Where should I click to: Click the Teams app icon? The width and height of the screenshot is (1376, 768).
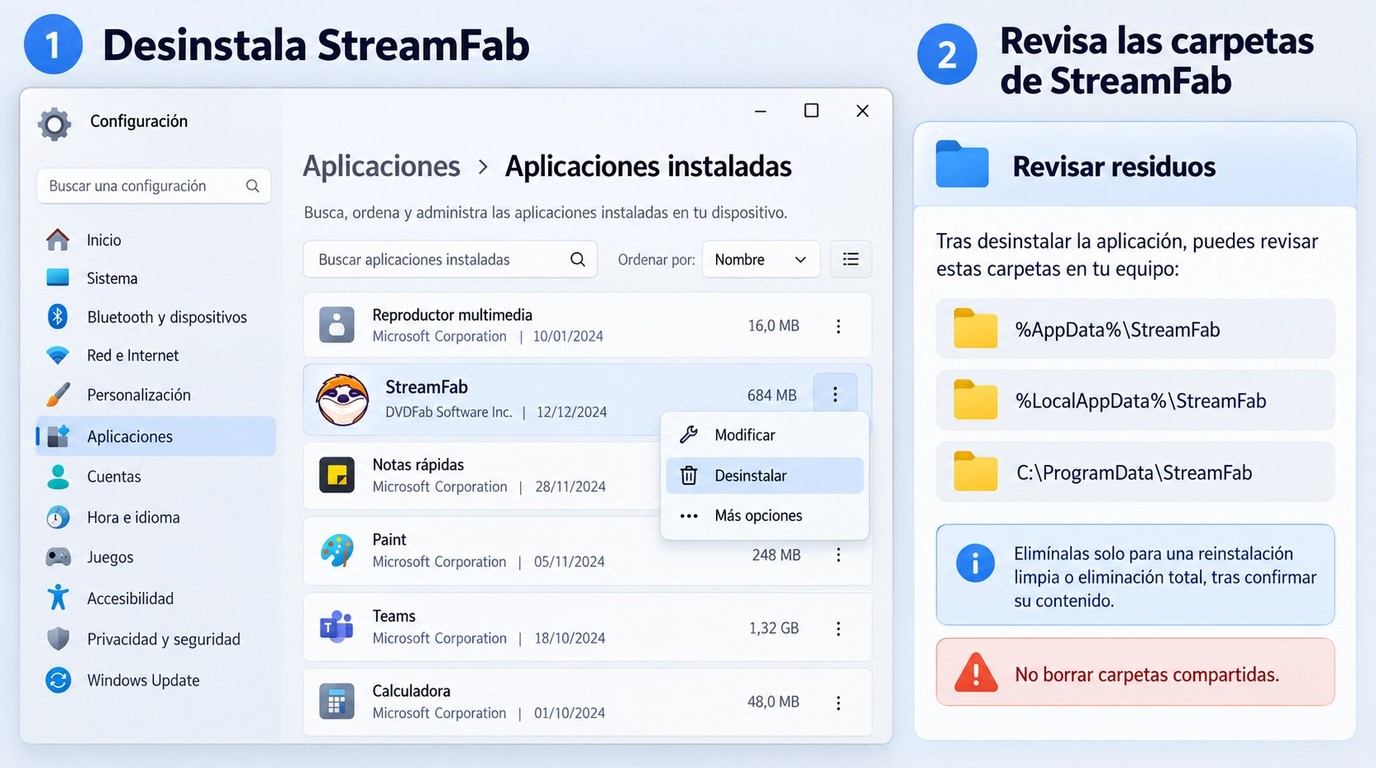point(337,627)
